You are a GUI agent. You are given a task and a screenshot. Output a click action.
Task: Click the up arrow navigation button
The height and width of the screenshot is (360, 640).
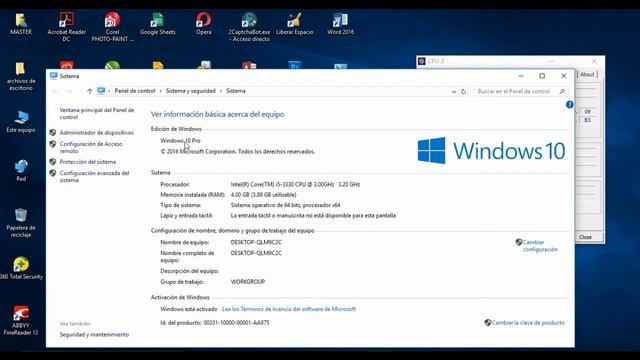tap(89, 91)
